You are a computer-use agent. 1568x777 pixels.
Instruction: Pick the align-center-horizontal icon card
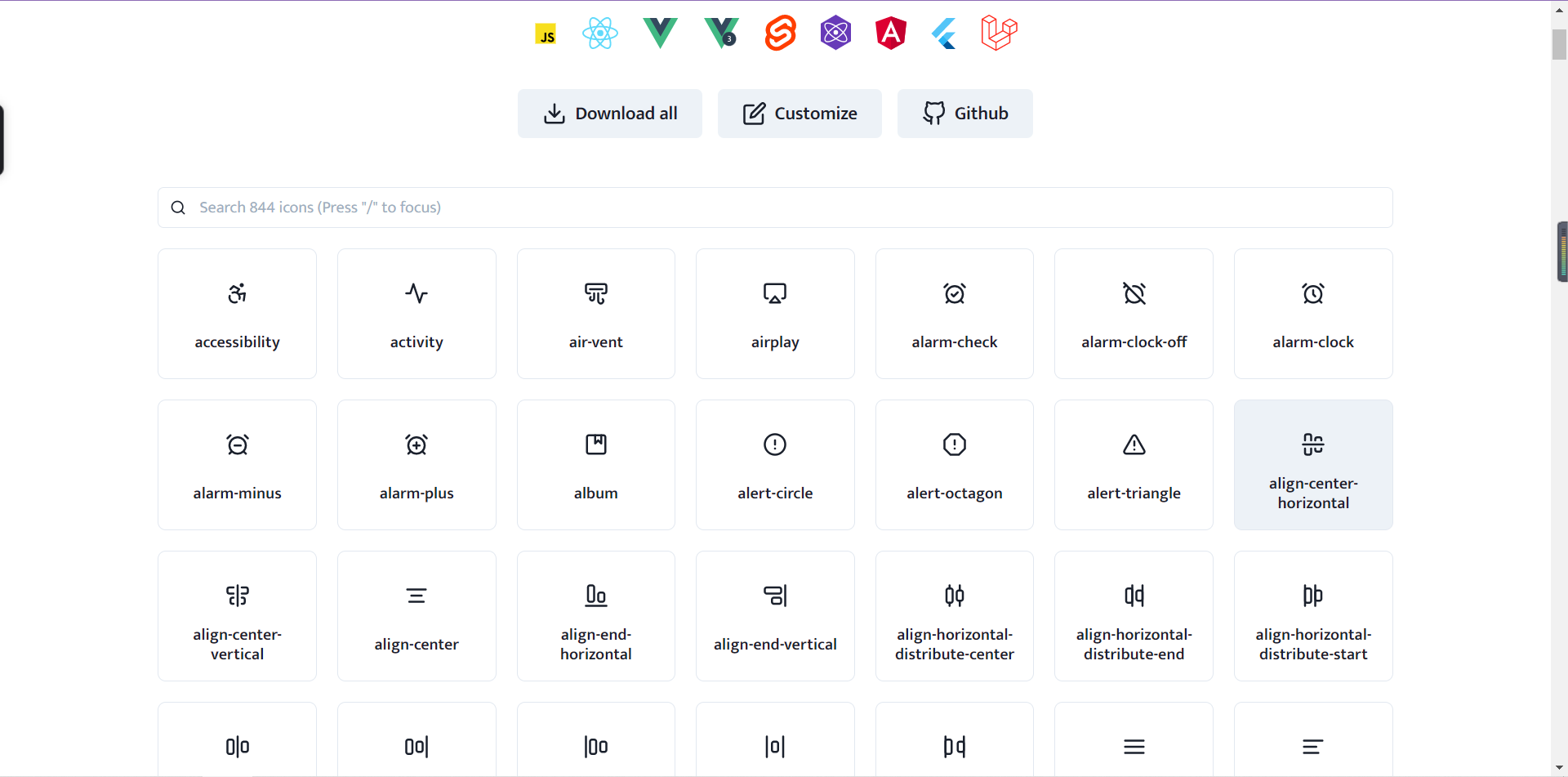point(1313,465)
